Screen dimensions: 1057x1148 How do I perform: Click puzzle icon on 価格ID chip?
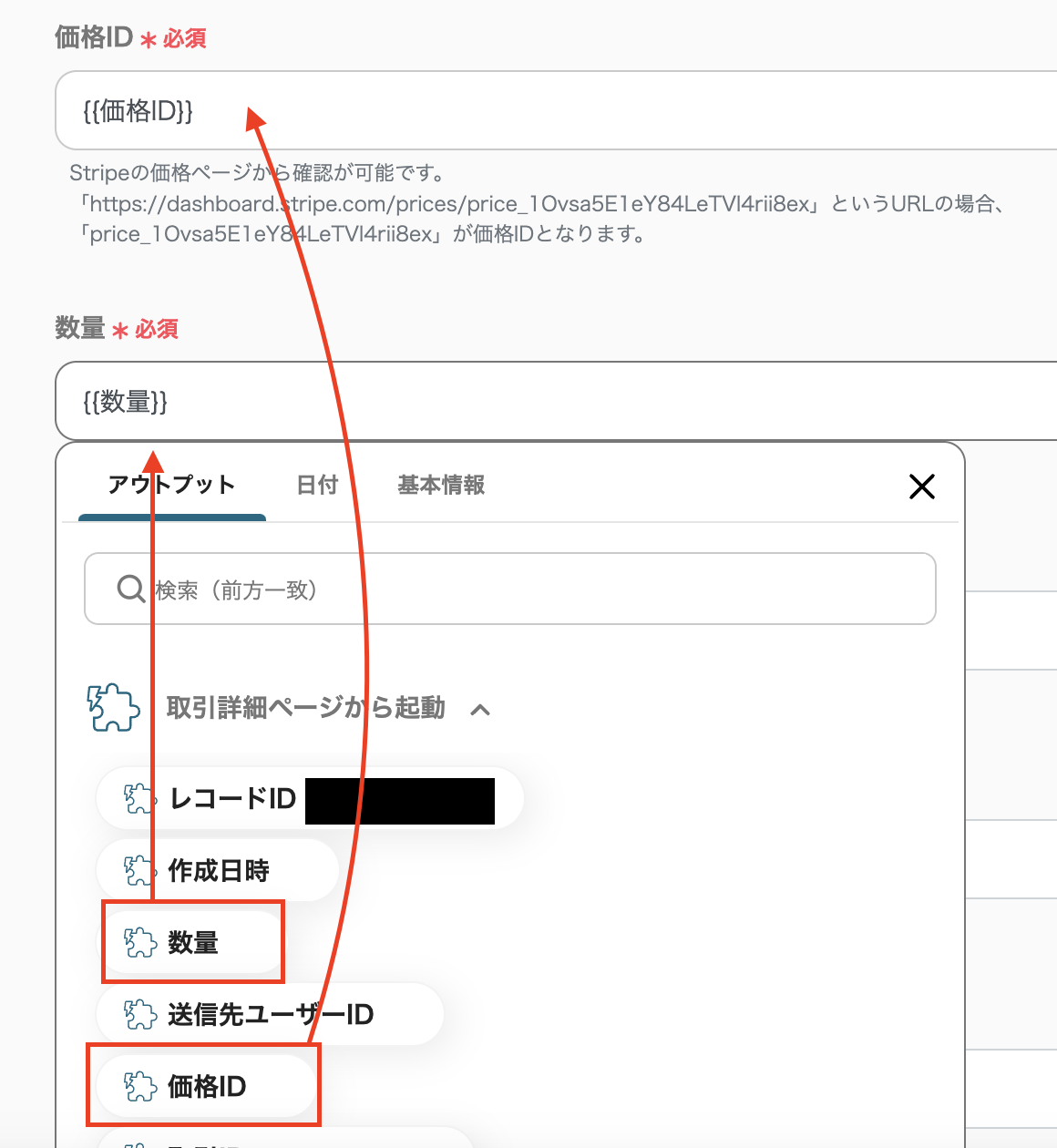[140, 1087]
